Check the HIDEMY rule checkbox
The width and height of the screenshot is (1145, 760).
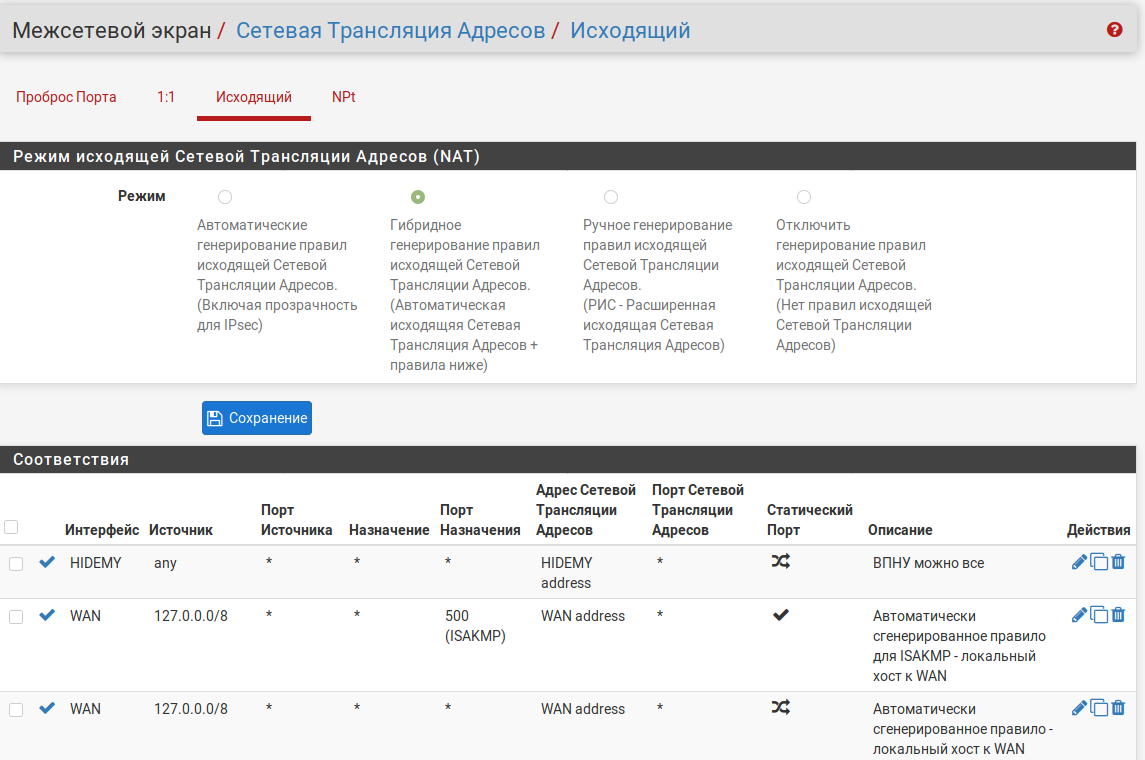coord(16,564)
